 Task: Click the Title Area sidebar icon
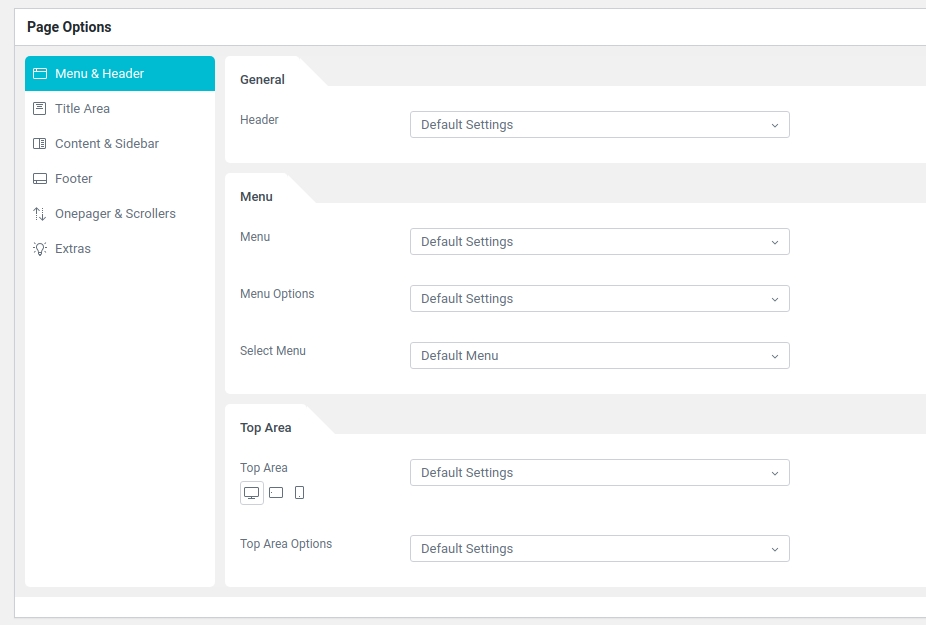click(40, 109)
